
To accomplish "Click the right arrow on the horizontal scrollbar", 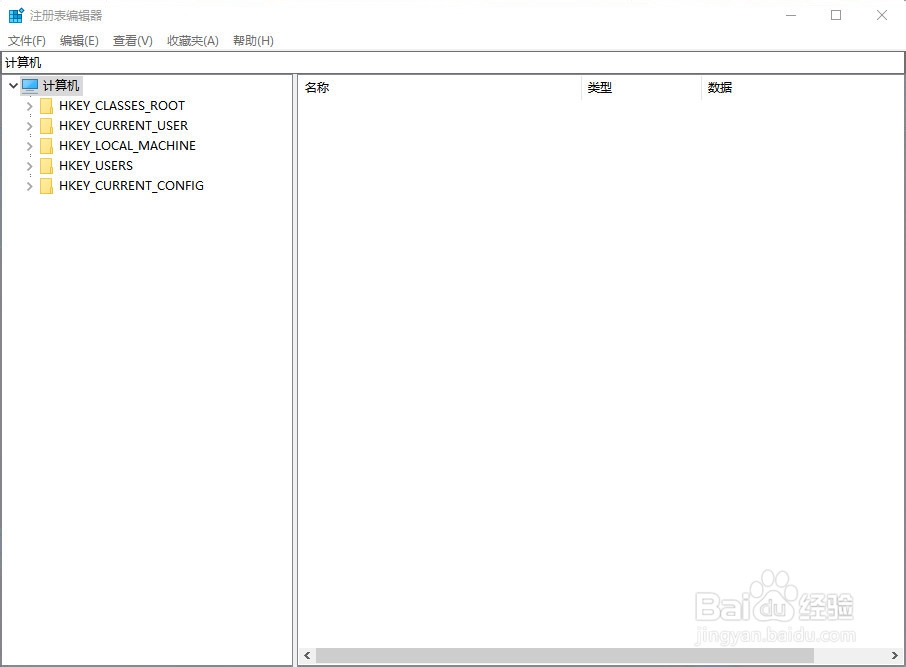I will pos(896,655).
